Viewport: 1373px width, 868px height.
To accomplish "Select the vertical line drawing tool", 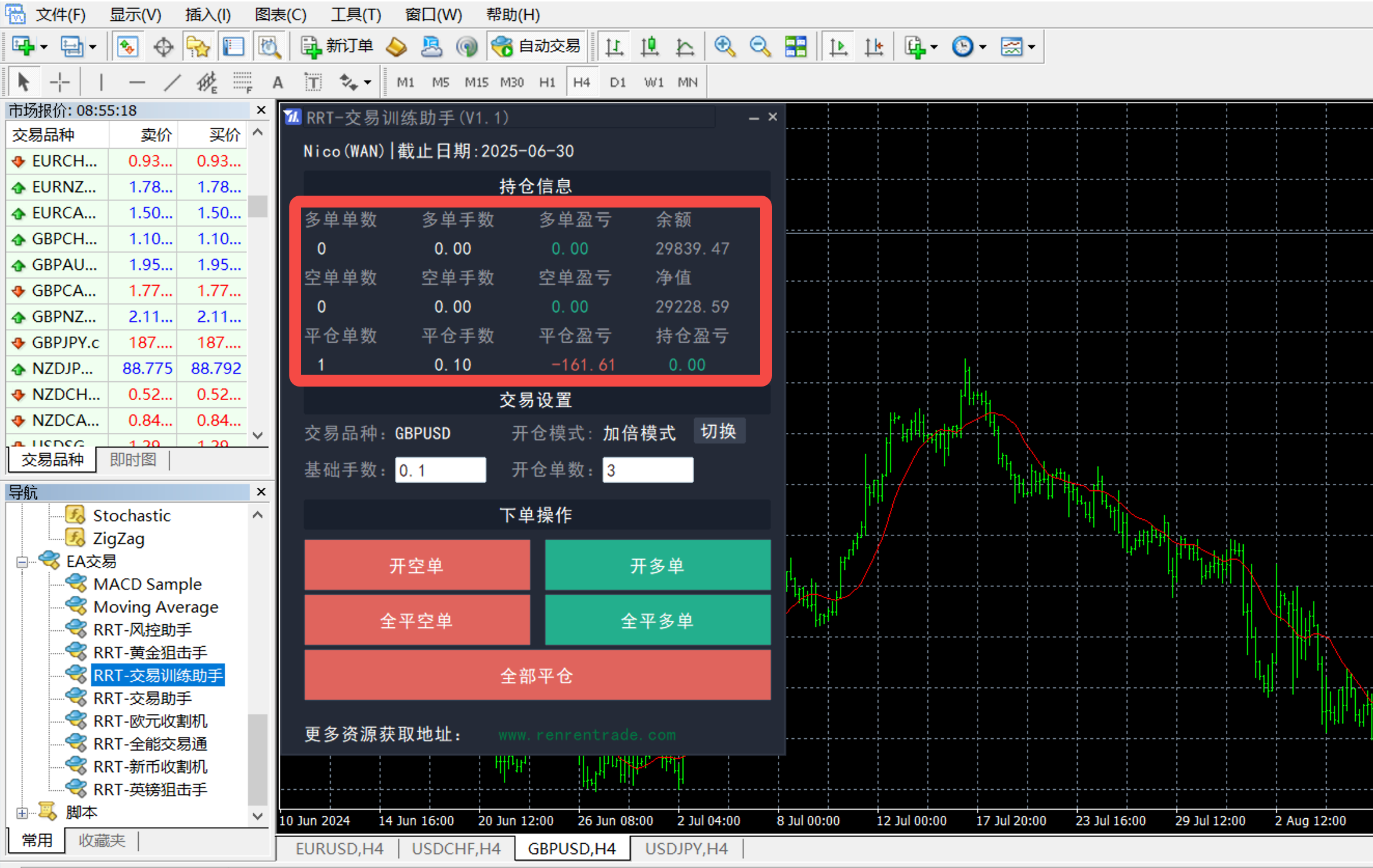I will (x=101, y=82).
